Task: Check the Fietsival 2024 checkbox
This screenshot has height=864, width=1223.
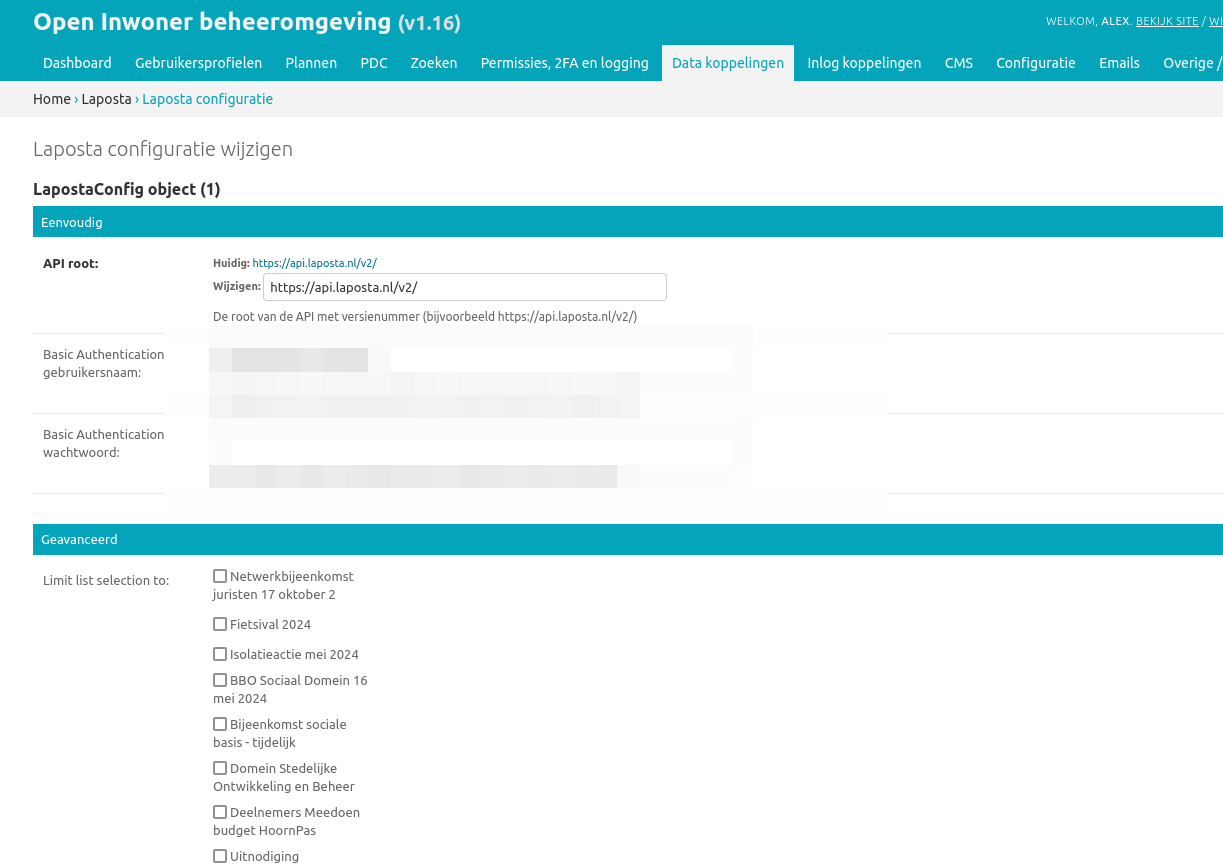Action: [x=220, y=624]
